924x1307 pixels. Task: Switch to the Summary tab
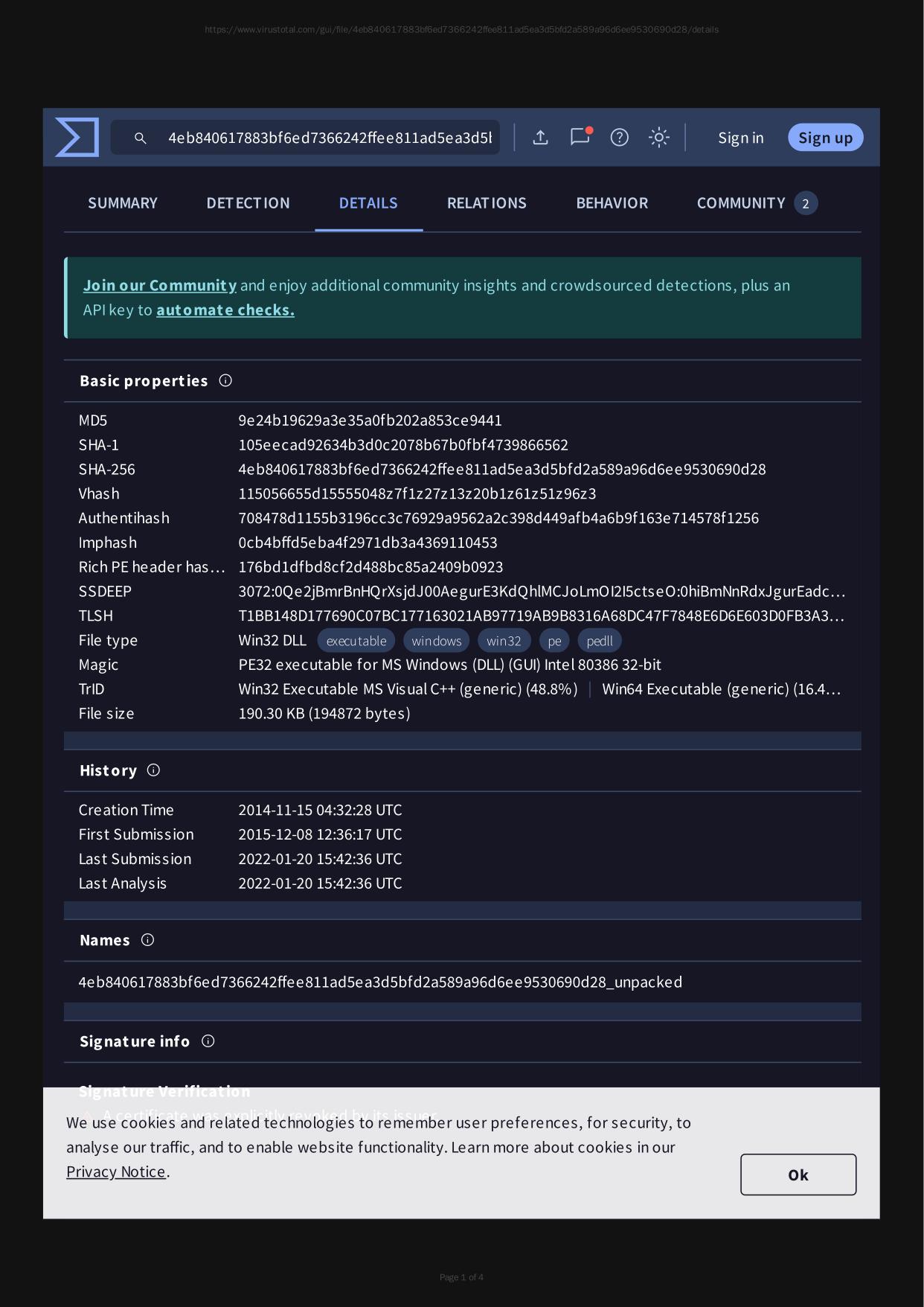click(x=123, y=203)
